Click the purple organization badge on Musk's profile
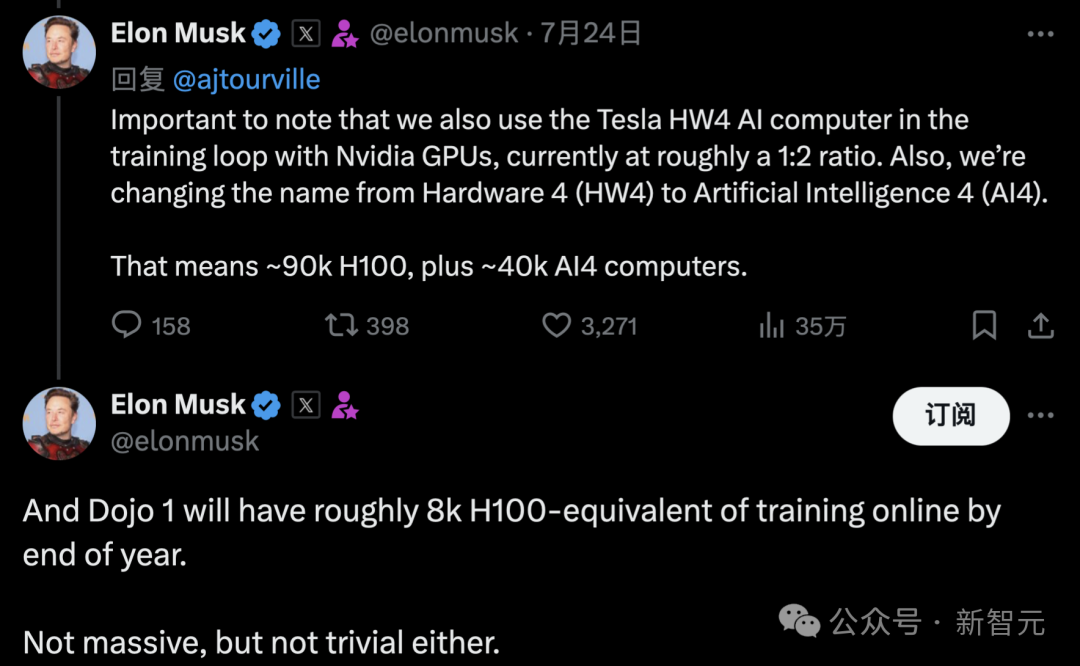Screen dimensions: 1080x666 [345, 32]
